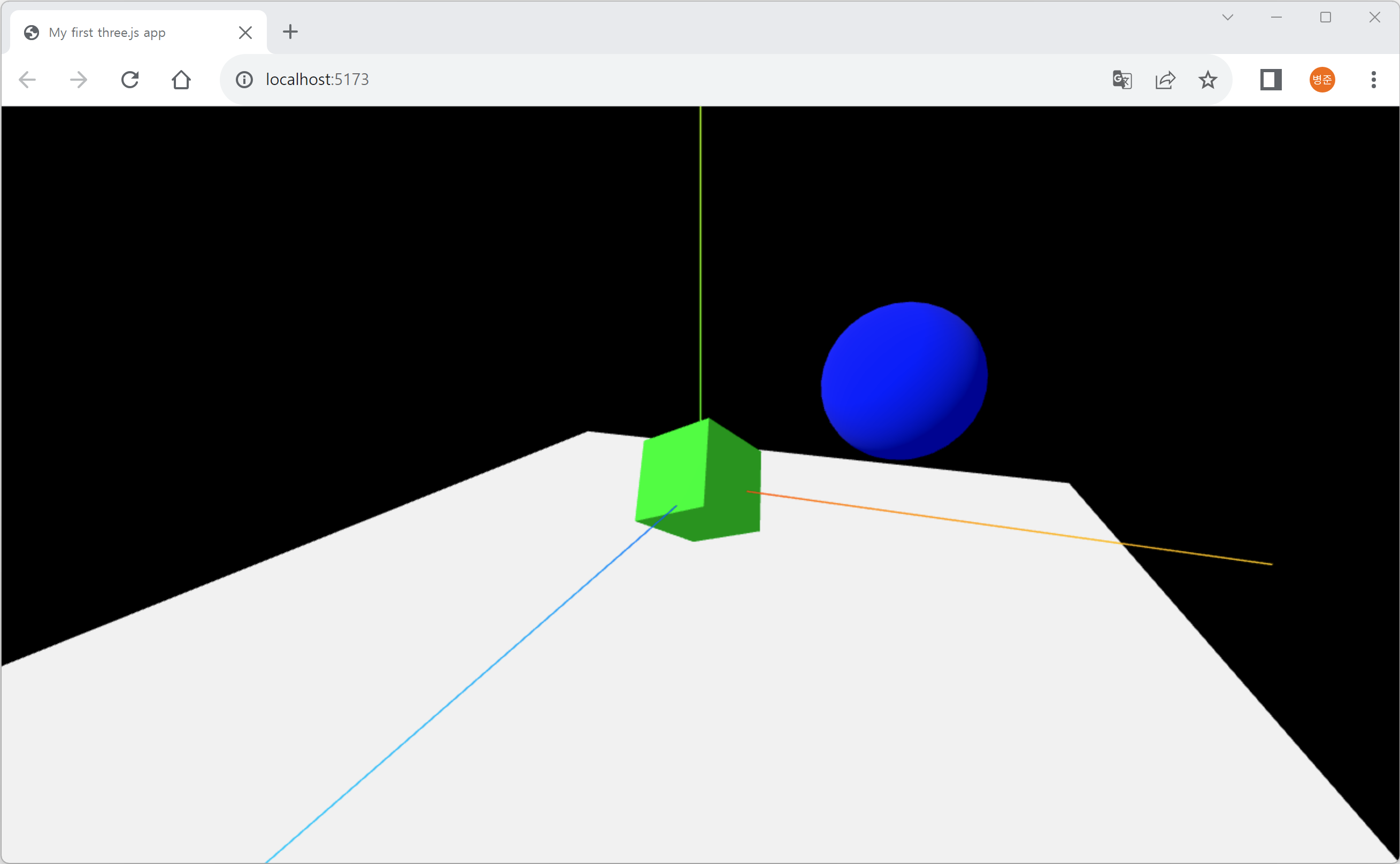Reload the localhost page
Image resolution: width=1400 pixels, height=864 pixels.
click(130, 80)
